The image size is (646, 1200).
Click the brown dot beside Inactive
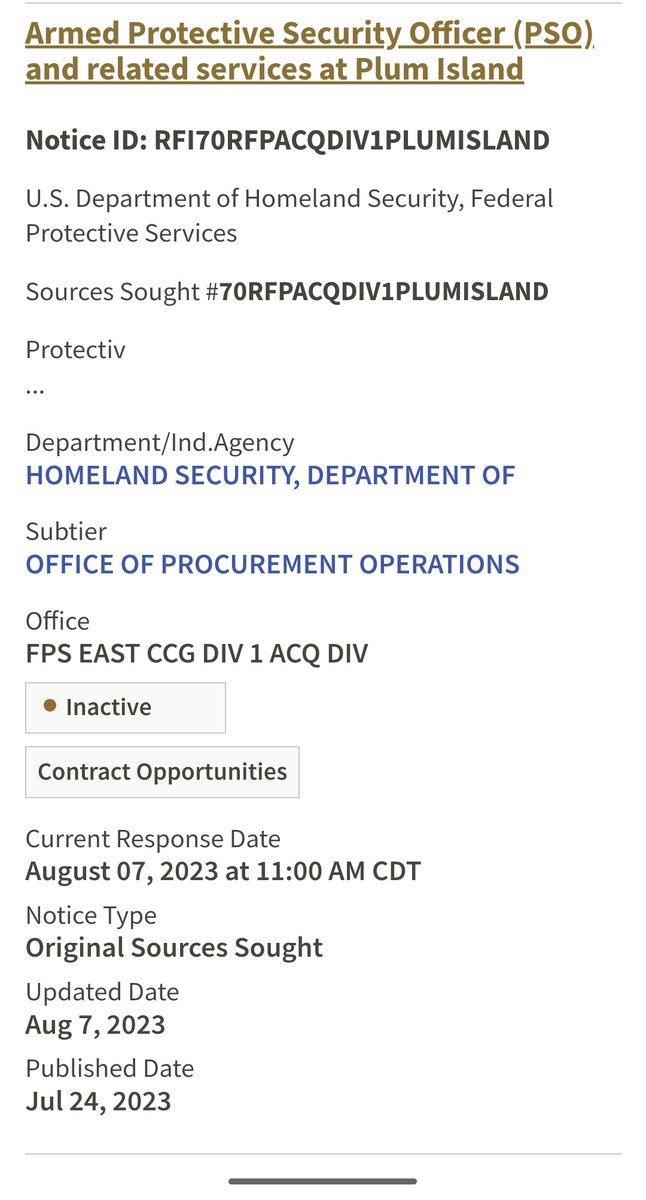50,706
